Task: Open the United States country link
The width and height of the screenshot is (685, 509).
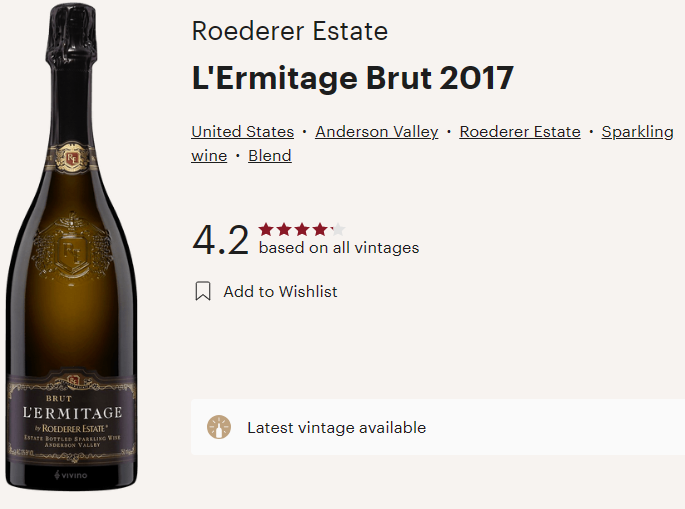Action: tap(242, 132)
